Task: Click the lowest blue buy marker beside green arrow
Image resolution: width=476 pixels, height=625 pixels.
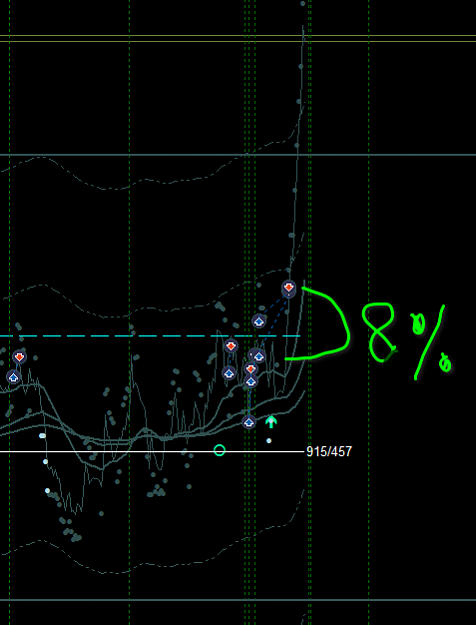Action: [249, 421]
